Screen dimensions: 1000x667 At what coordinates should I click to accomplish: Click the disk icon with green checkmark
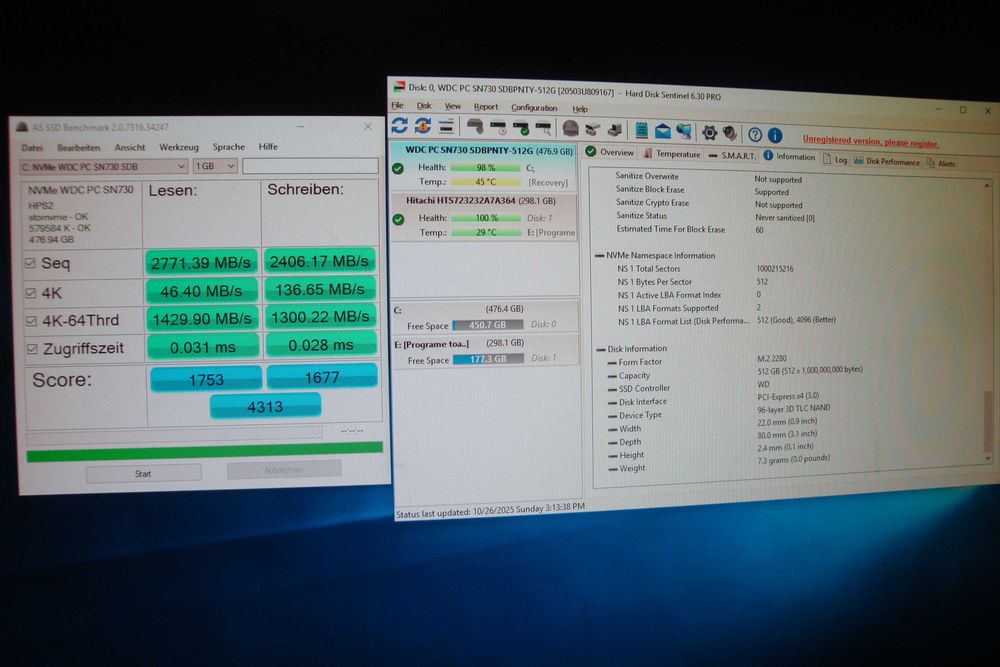coord(520,128)
